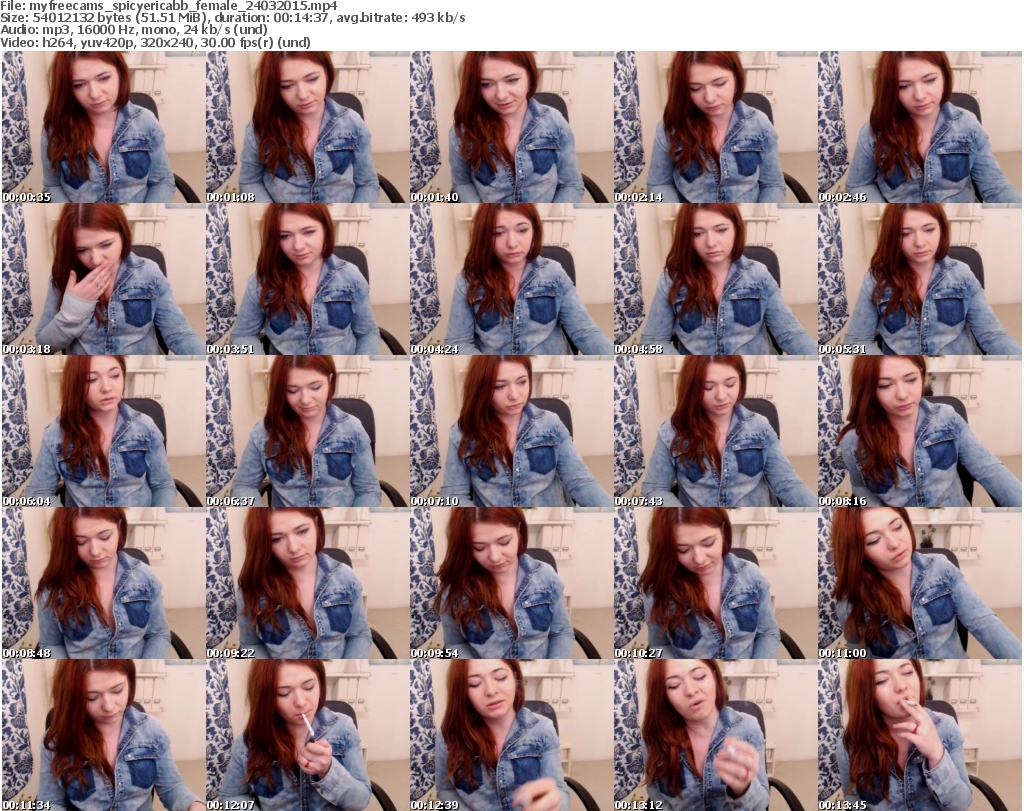Open the frame at 00:05:31
Screen dimensions: 1024x811
pyautogui.click(x=920, y=279)
